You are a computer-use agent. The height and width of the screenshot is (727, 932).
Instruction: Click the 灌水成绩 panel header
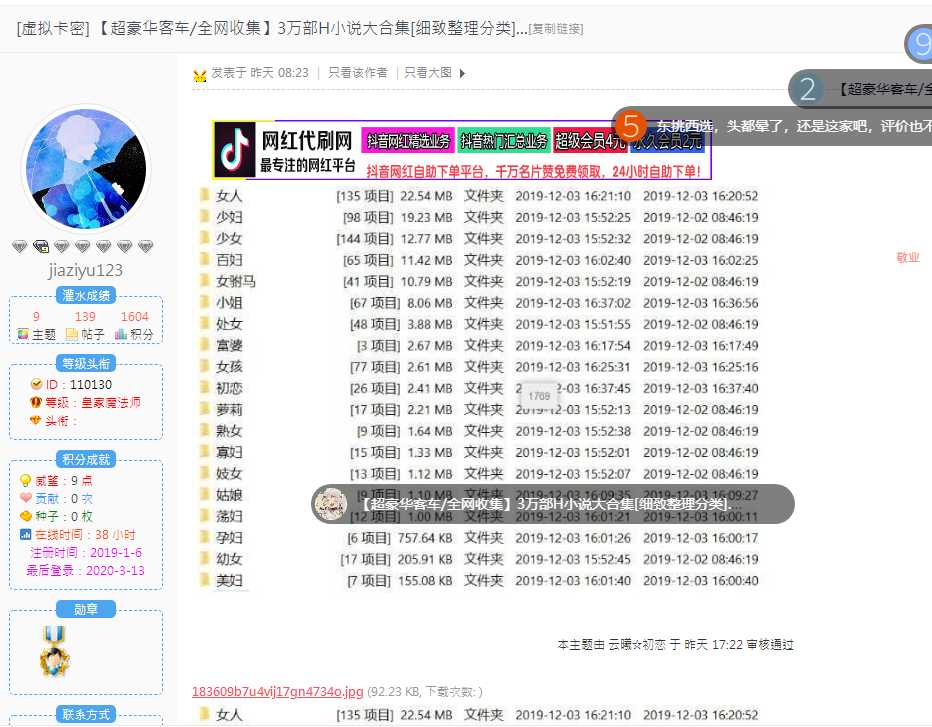(86, 295)
